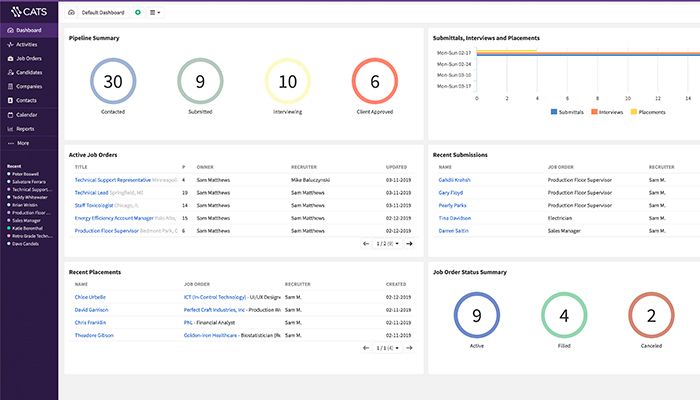Open the dashboard layout menu dropdown
Image resolution: width=700 pixels, height=400 pixels.
[x=155, y=12]
